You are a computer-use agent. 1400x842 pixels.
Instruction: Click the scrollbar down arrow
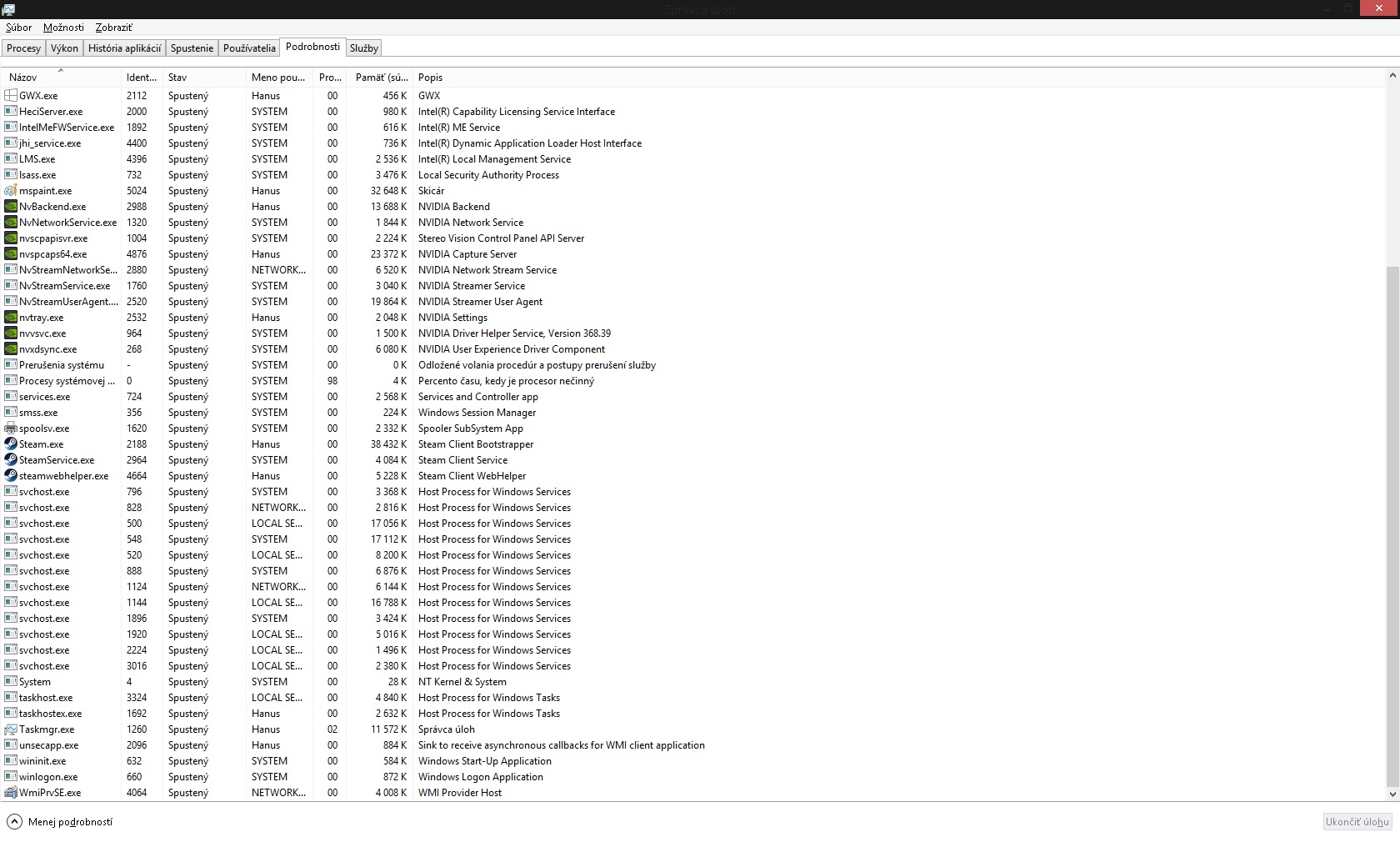pos(1392,794)
